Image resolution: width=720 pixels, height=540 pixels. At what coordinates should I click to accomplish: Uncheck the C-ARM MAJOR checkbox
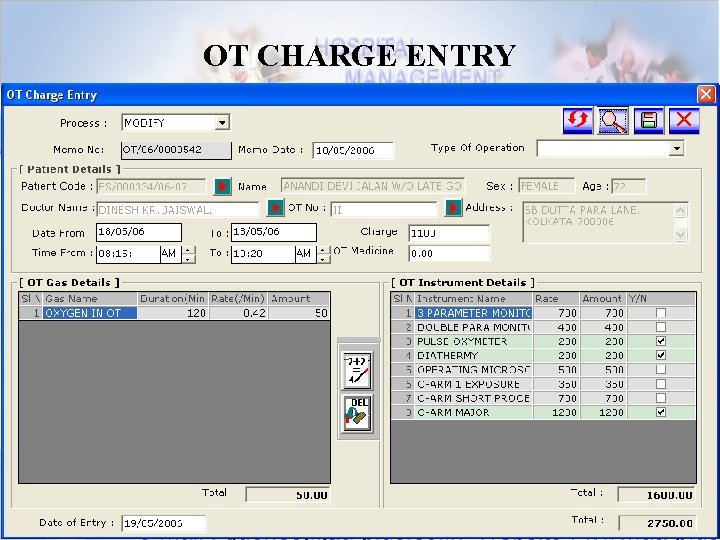click(660, 412)
